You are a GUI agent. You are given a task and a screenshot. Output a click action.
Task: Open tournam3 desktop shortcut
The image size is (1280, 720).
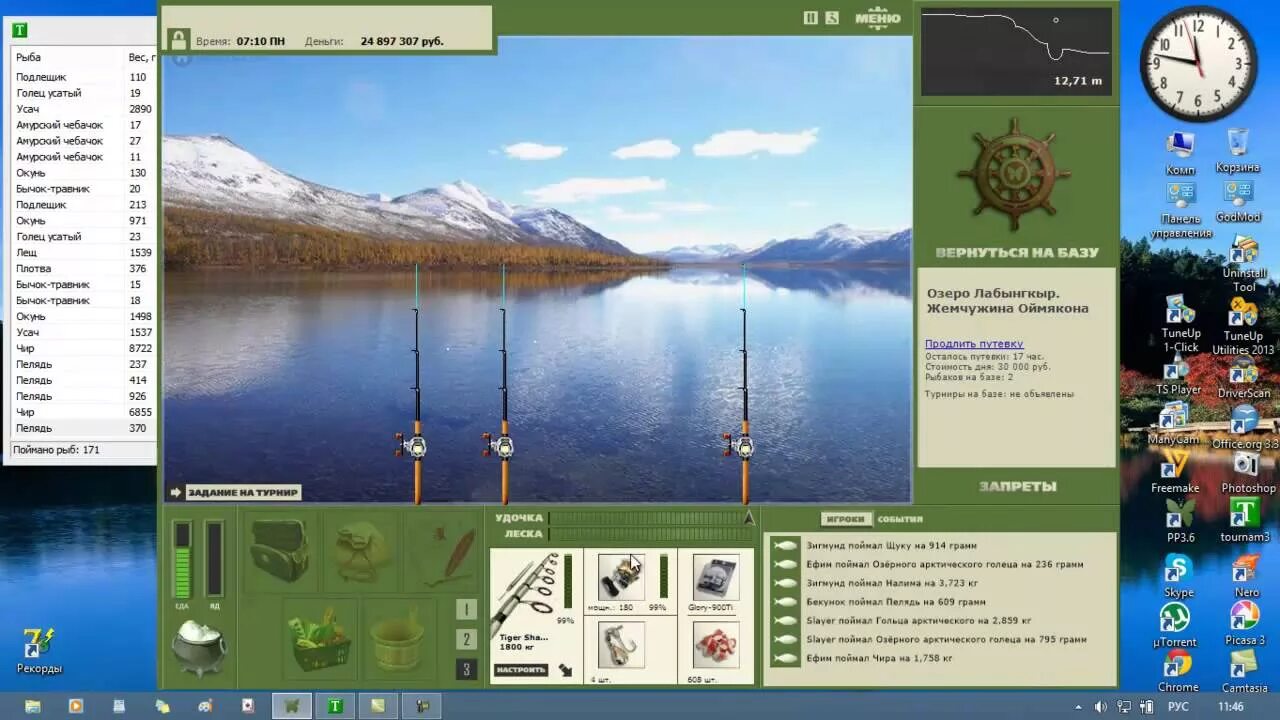1244,521
